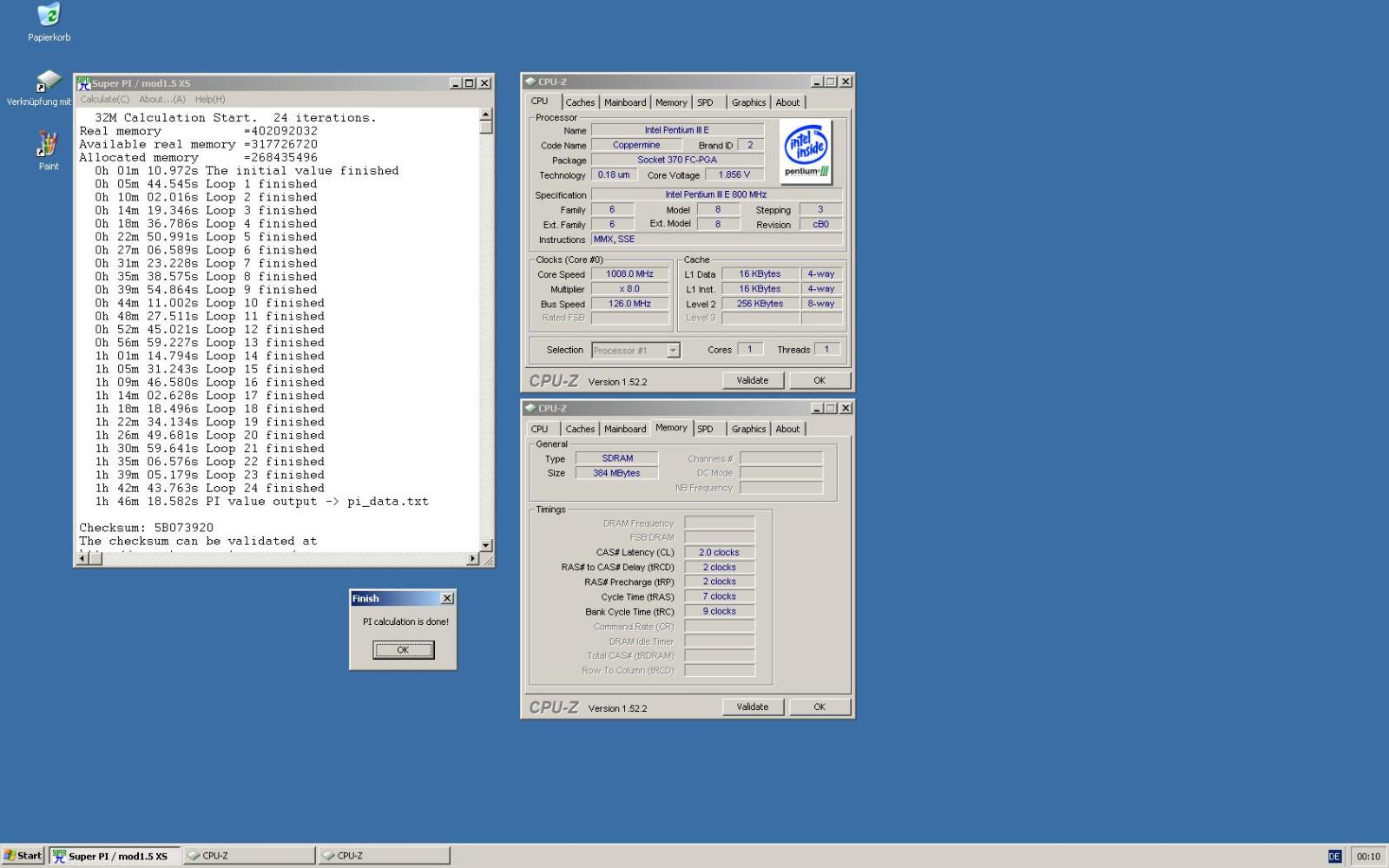Activate Super PI / mod1.5 XS taskbar button
The height and width of the screenshot is (868, 1389).
coord(115,856)
